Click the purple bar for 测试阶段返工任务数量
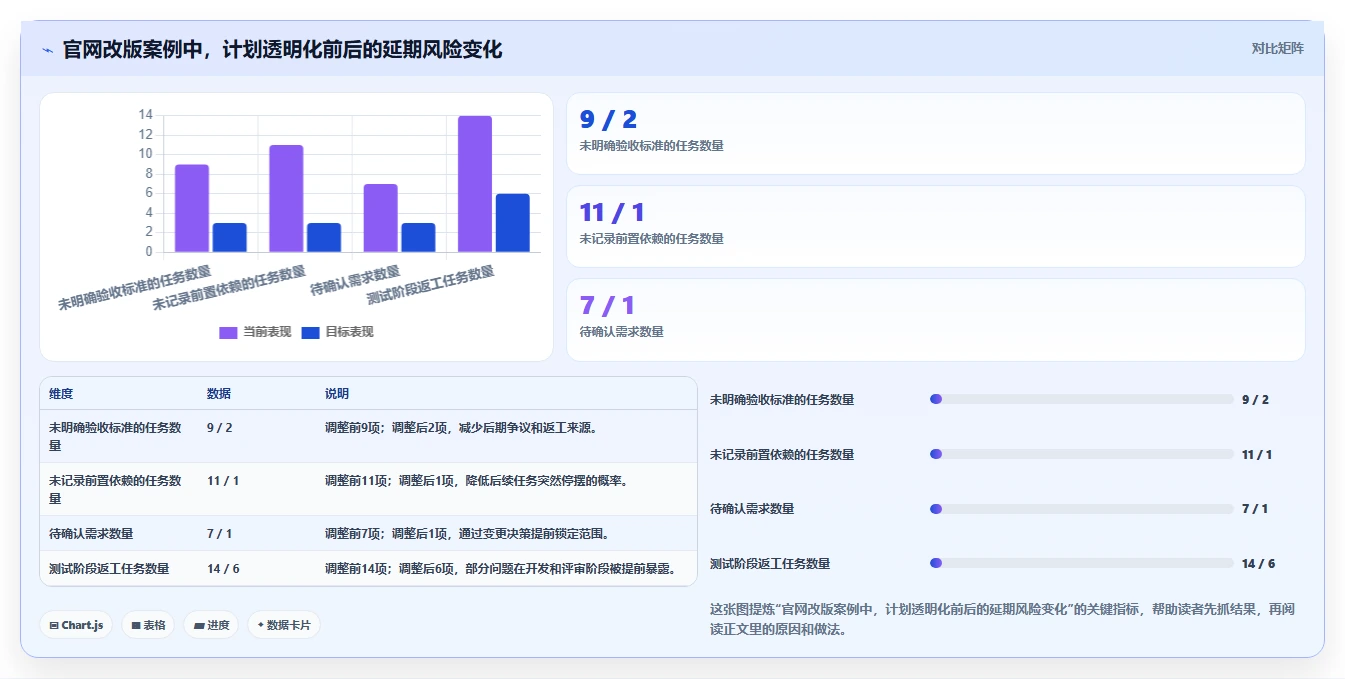This screenshot has width=1345, height=679. click(475, 184)
